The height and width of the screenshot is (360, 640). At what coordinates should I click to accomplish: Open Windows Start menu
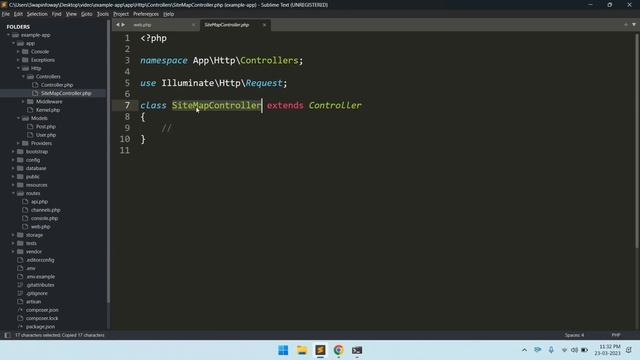[x=283, y=350]
